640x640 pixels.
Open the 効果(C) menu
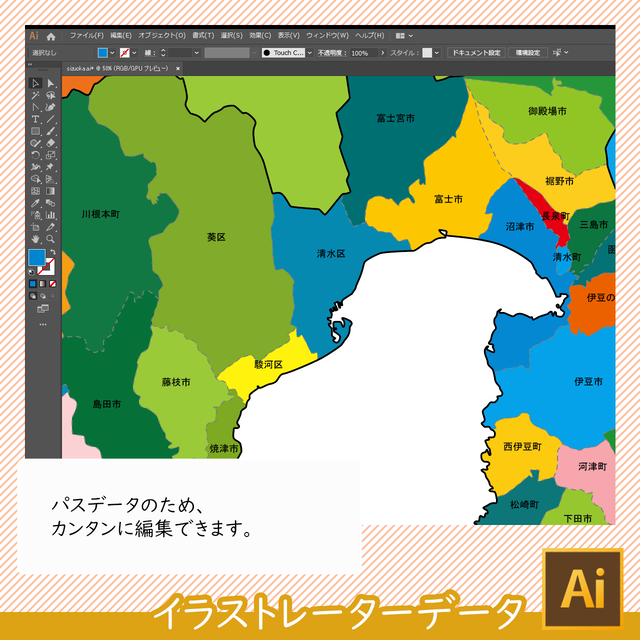tap(260, 36)
